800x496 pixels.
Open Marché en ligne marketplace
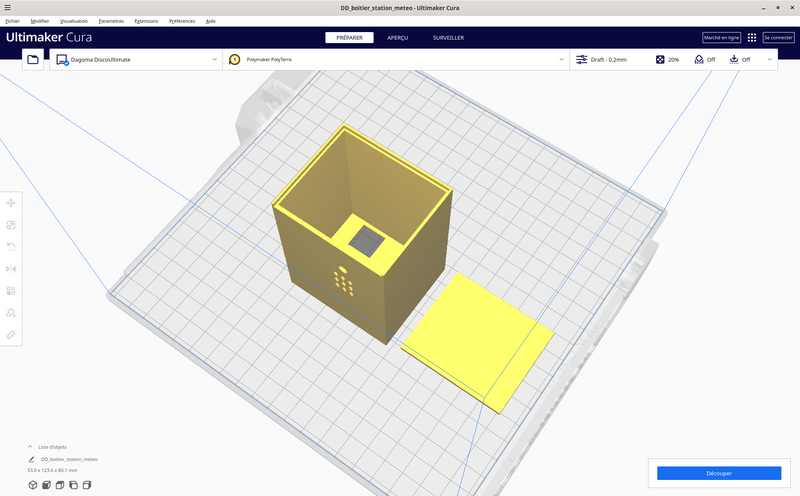(x=721, y=38)
